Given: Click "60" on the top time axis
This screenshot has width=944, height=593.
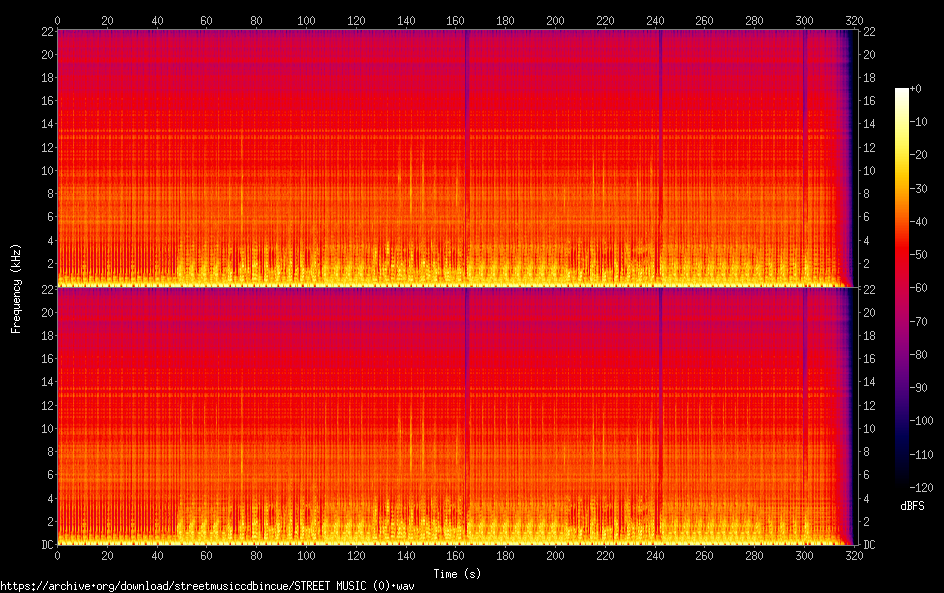Looking at the screenshot, I should pyautogui.click(x=206, y=20).
